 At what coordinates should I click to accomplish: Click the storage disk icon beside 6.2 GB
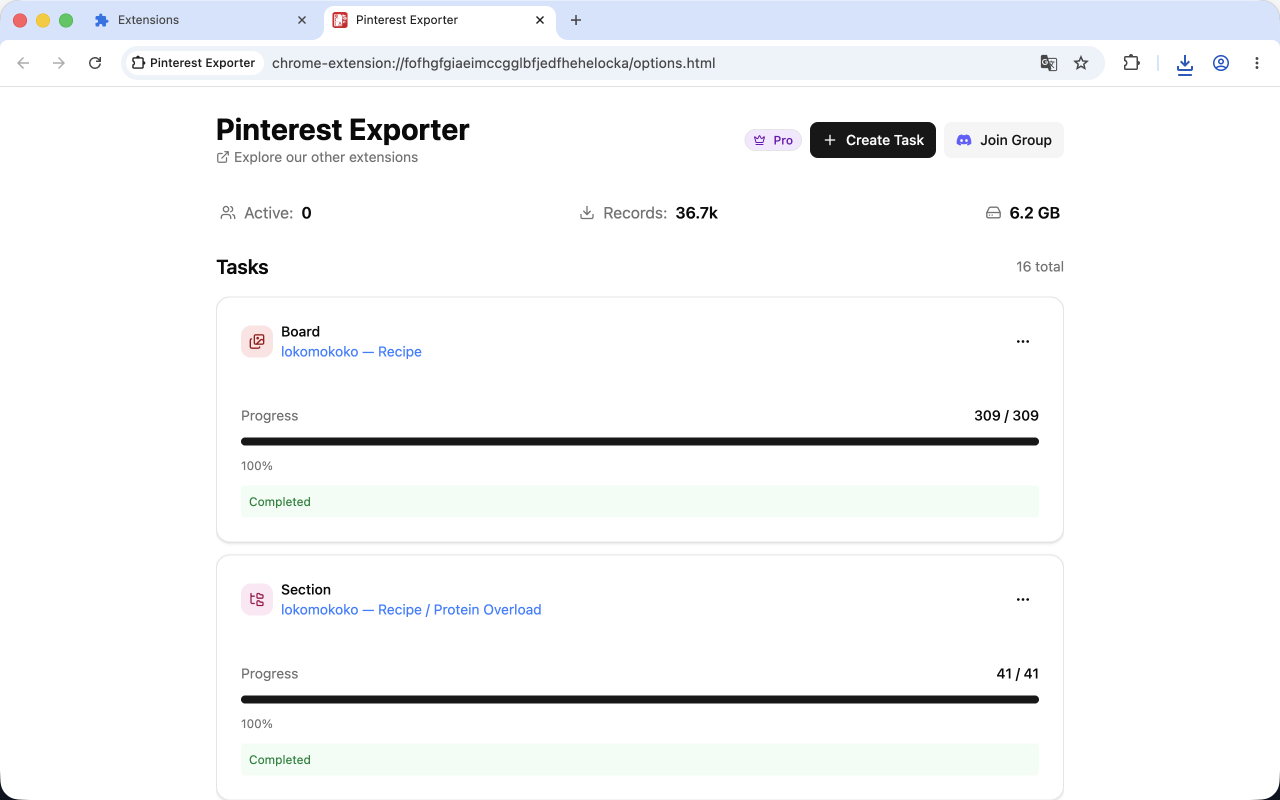[x=993, y=213]
